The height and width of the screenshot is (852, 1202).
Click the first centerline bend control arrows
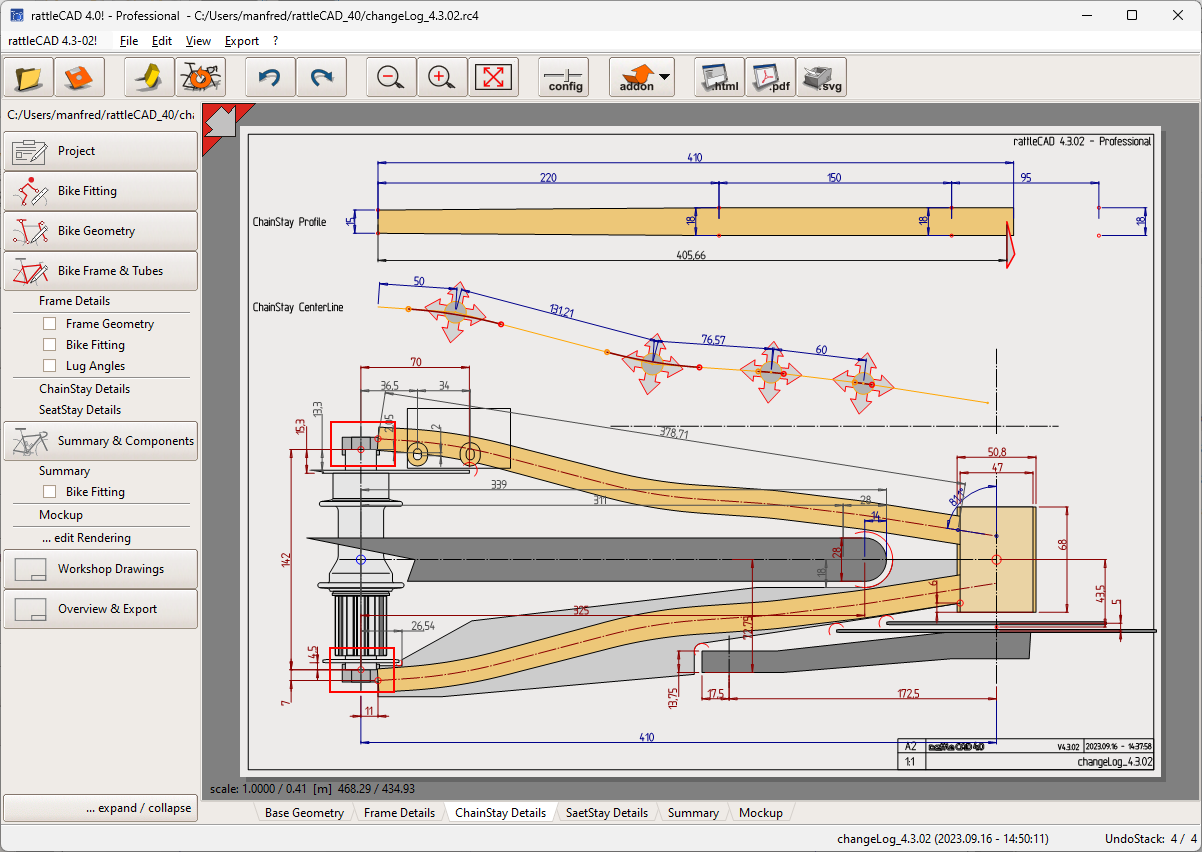tap(456, 314)
